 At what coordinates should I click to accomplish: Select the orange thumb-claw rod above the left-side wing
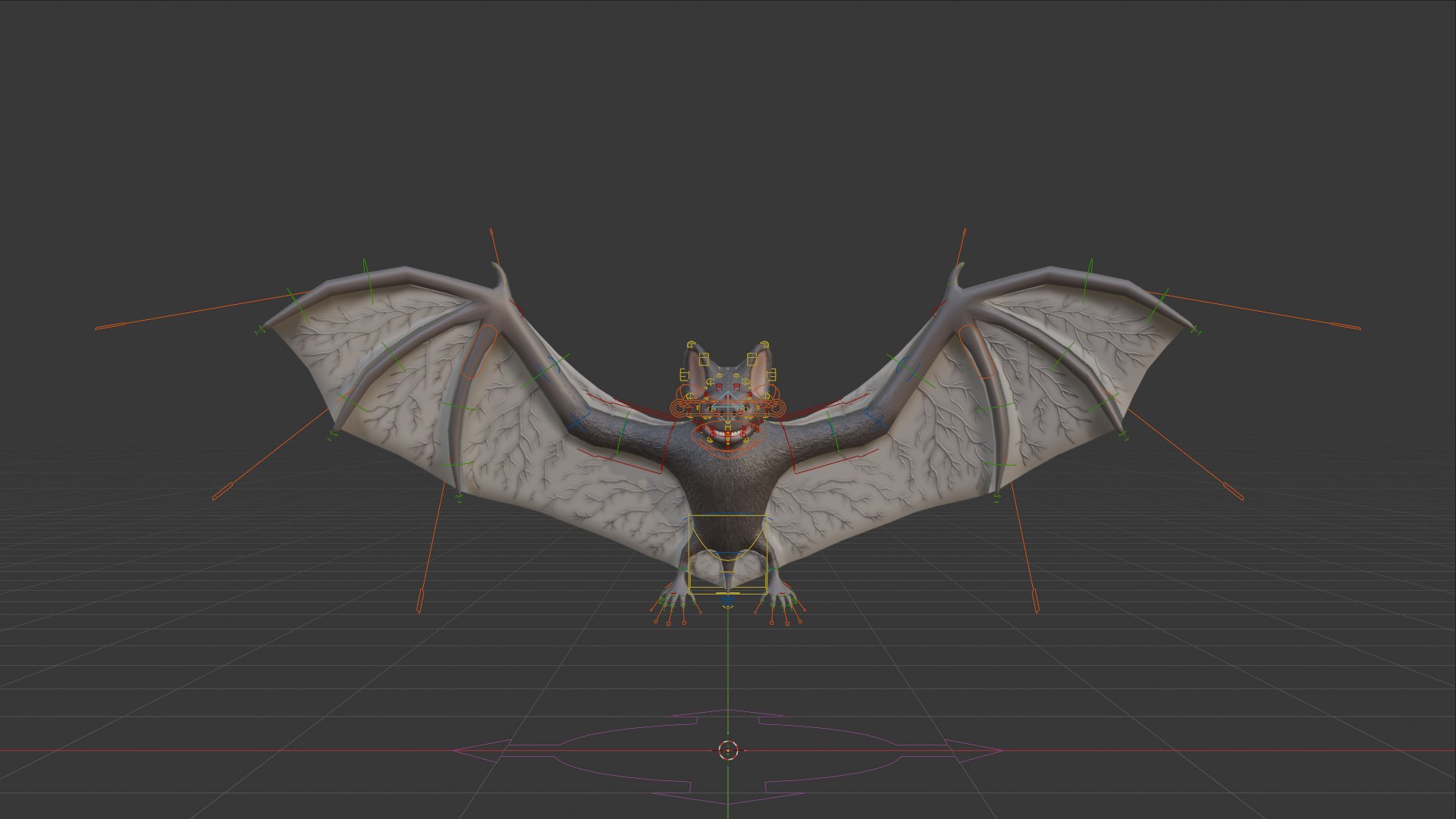coord(494,246)
